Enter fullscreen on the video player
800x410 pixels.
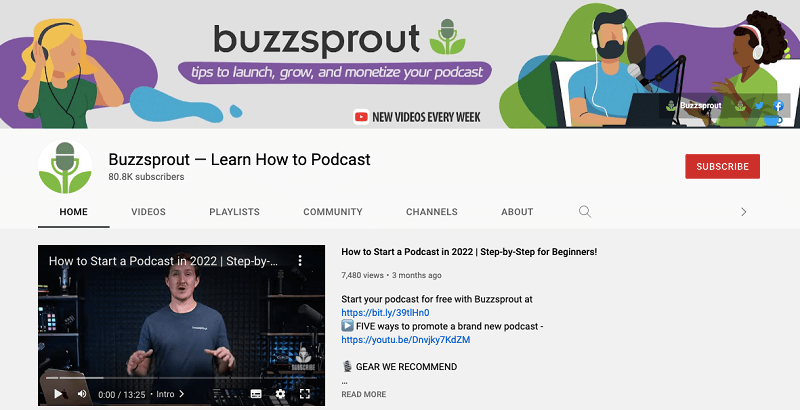(305, 394)
